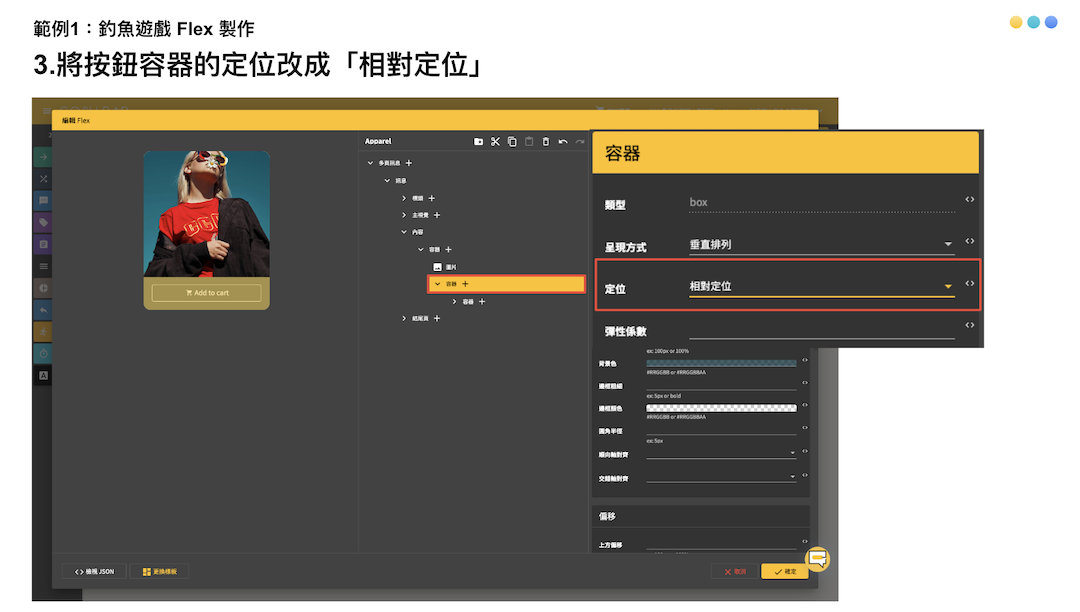Click clipboard icon in background sidebar
Screen dimensions: 1080x612
(x=43, y=244)
